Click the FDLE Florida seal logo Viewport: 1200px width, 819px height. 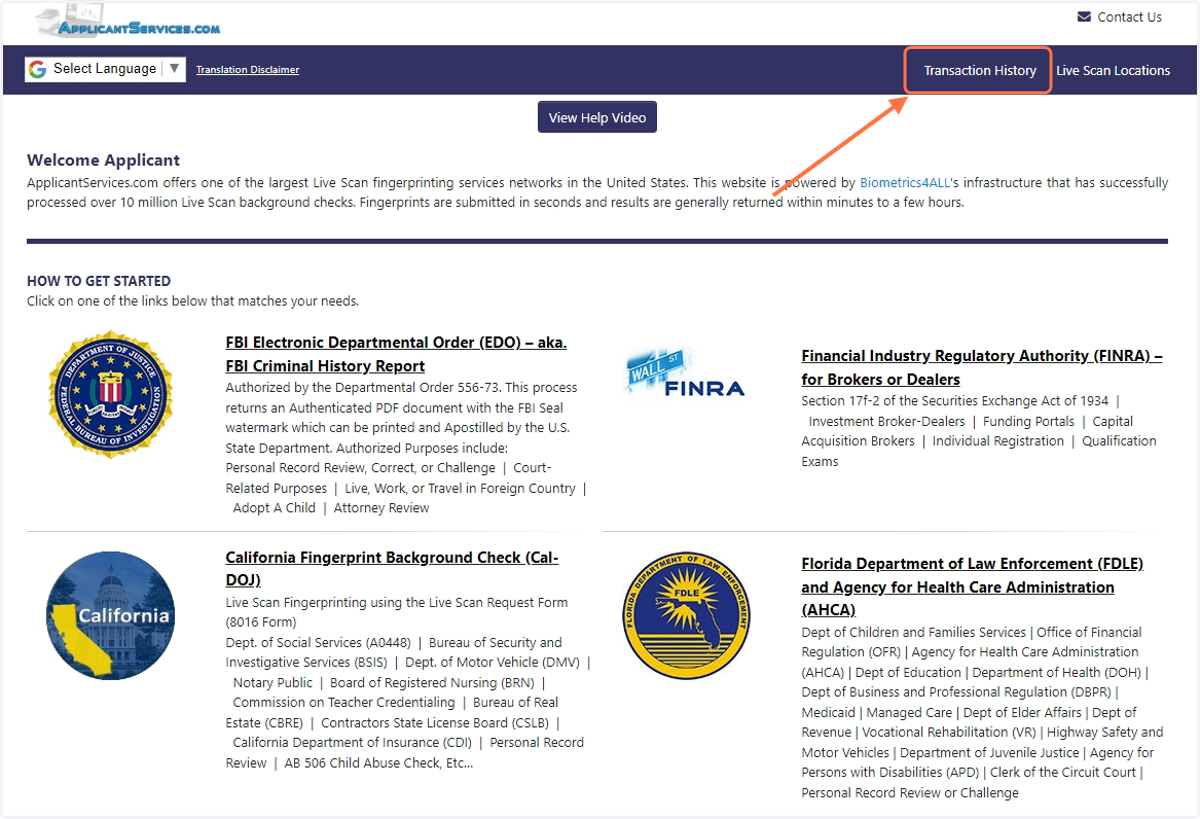(686, 614)
